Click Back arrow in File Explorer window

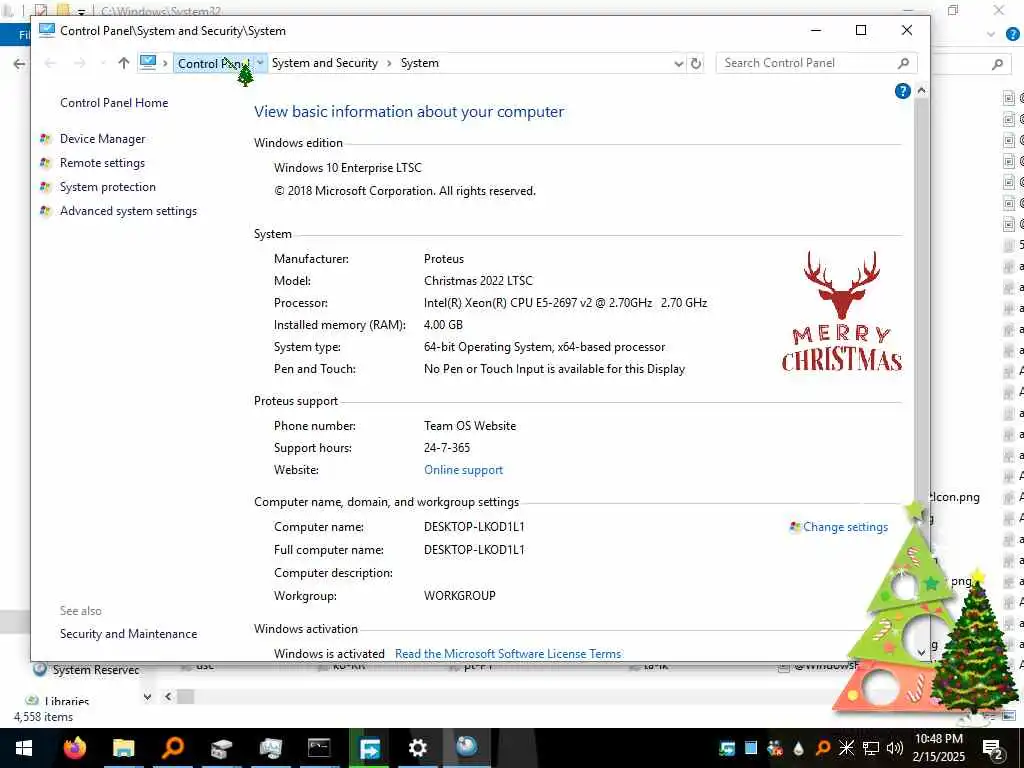click(x=19, y=63)
